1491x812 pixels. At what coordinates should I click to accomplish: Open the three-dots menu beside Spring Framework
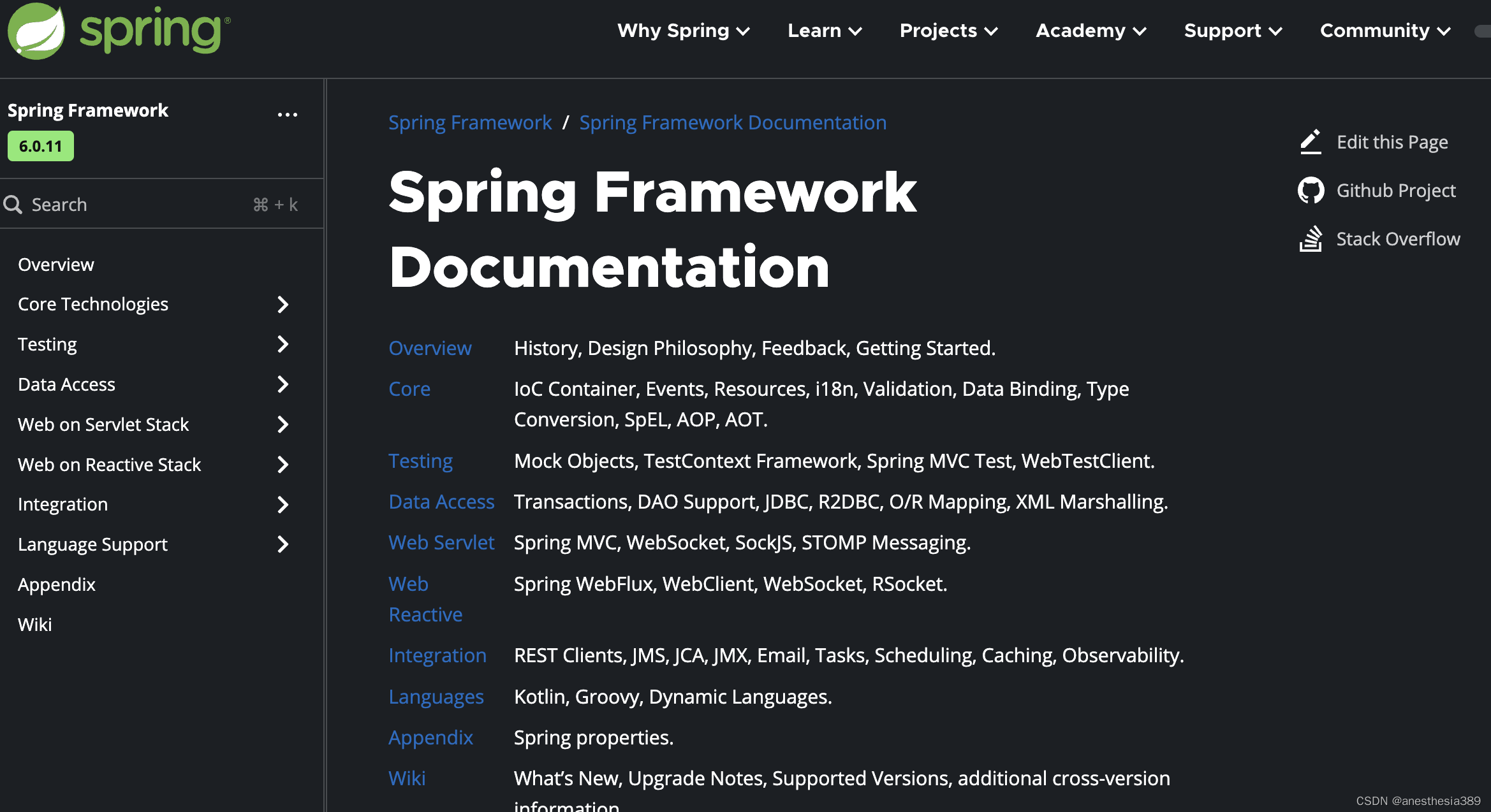[x=288, y=115]
